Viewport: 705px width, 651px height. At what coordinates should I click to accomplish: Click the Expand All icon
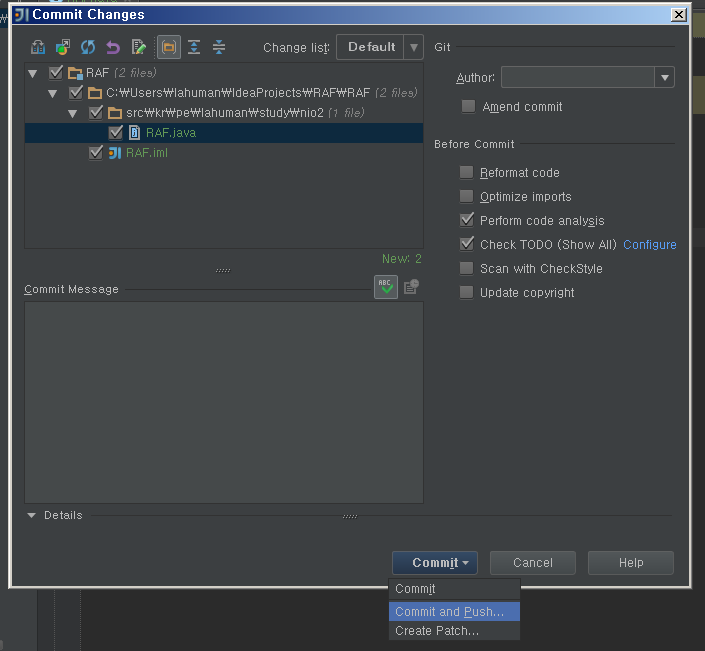pos(194,47)
